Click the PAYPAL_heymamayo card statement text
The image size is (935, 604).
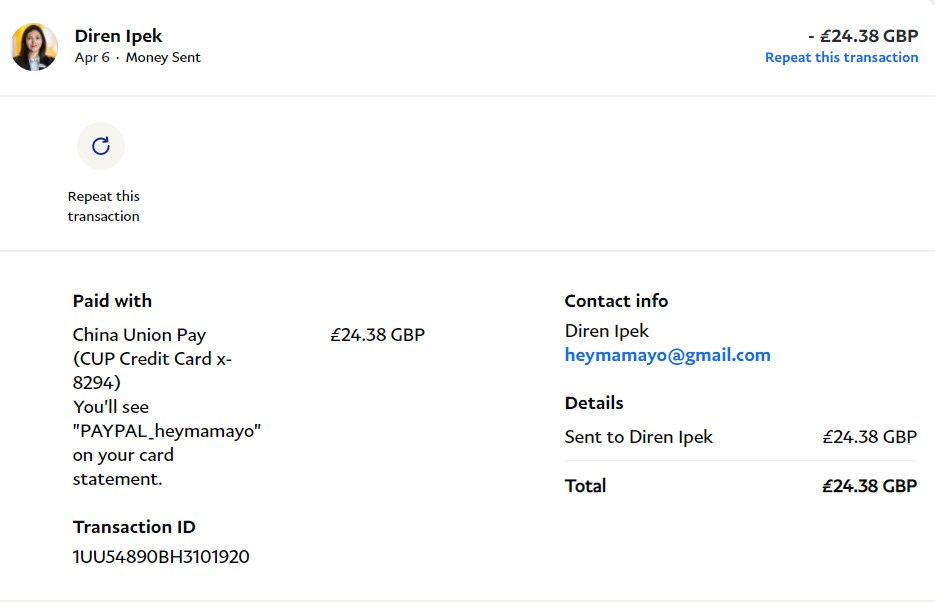click(x=167, y=431)
